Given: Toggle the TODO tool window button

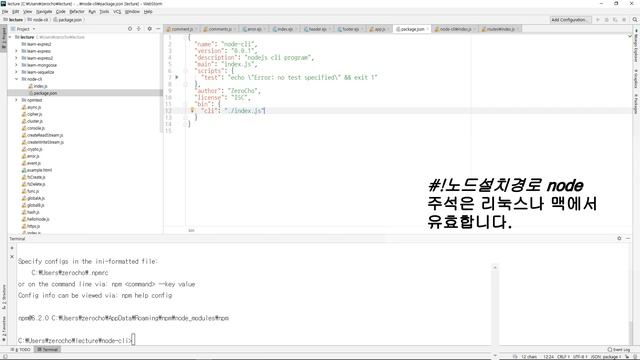Looking at the screenshot, I should click(x=22, y=349).
